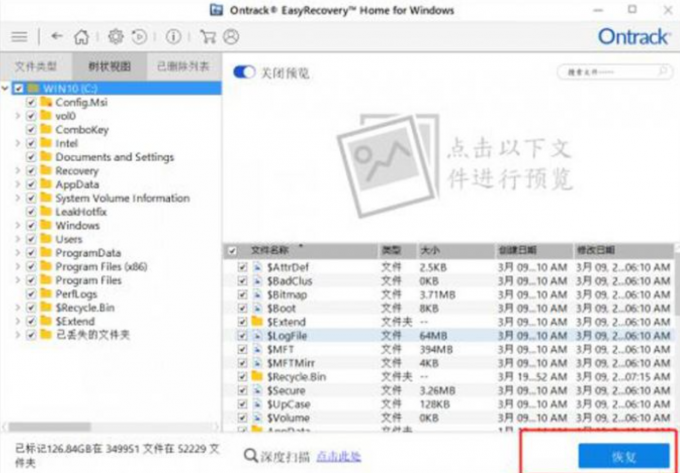Viewport: 680px width, 473px height.
Task: Uncheck the $LogFile checkbox
Action: point(243,336)
